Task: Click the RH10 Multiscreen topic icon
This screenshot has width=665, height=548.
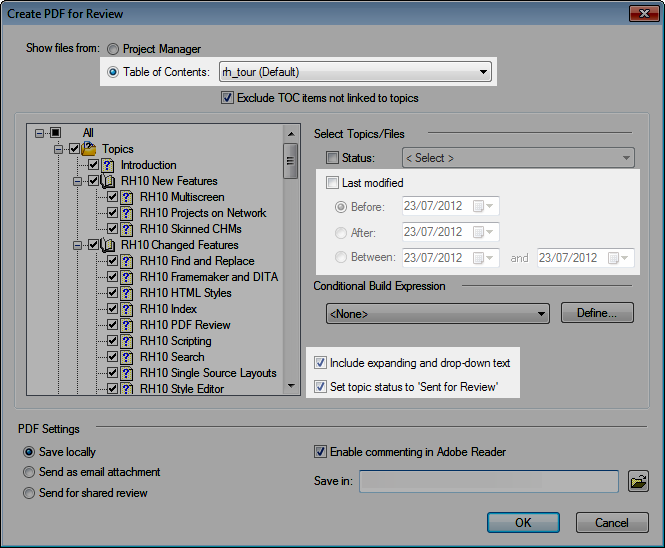Action: click(x=127, y=197)
